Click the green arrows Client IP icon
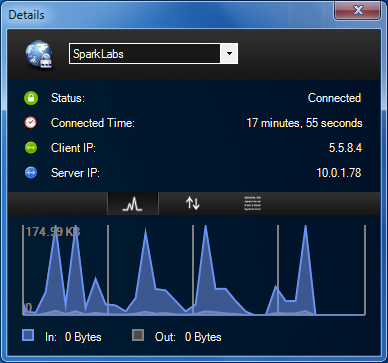 31,148
